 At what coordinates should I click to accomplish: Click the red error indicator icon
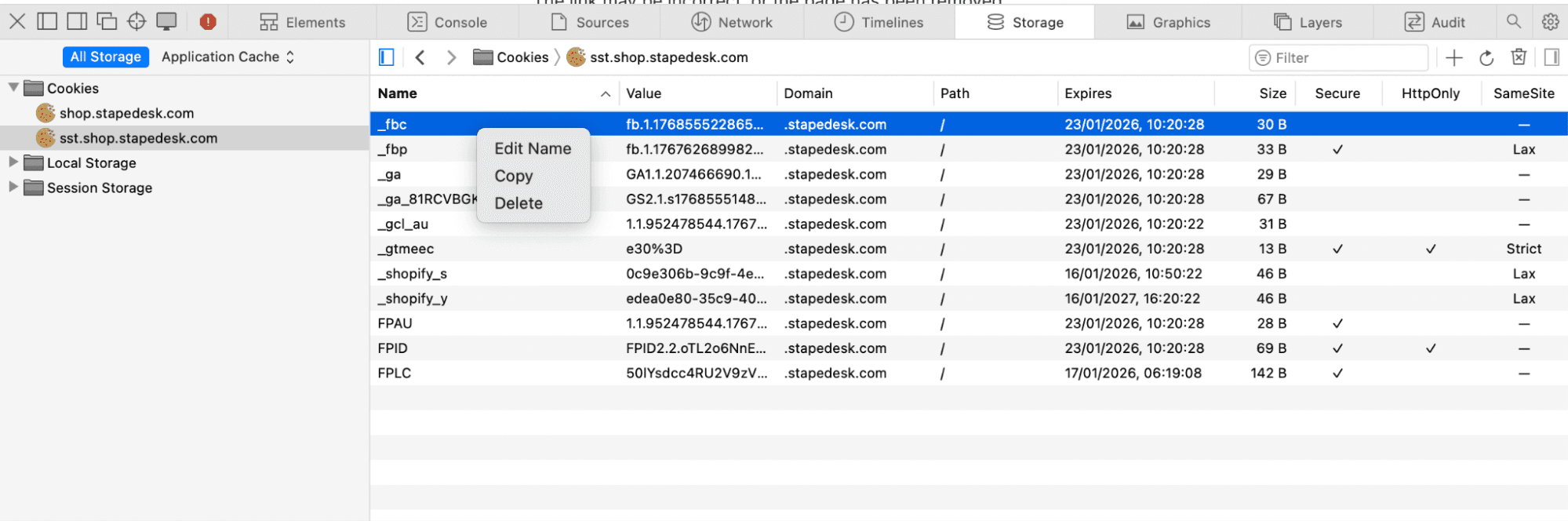click(208, 22)
